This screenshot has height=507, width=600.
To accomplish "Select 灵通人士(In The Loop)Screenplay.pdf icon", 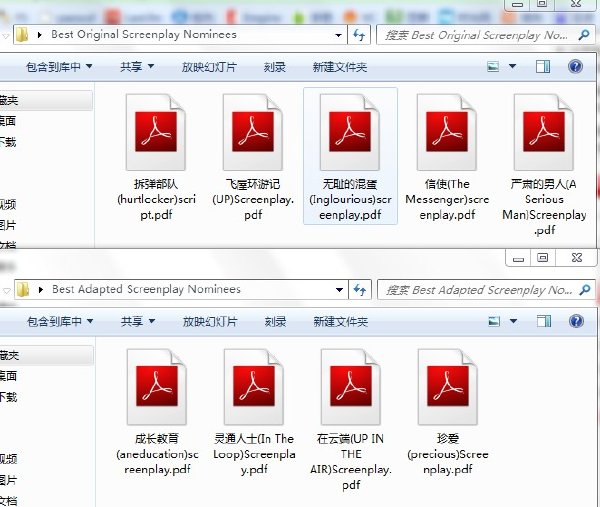I will 254,386.
